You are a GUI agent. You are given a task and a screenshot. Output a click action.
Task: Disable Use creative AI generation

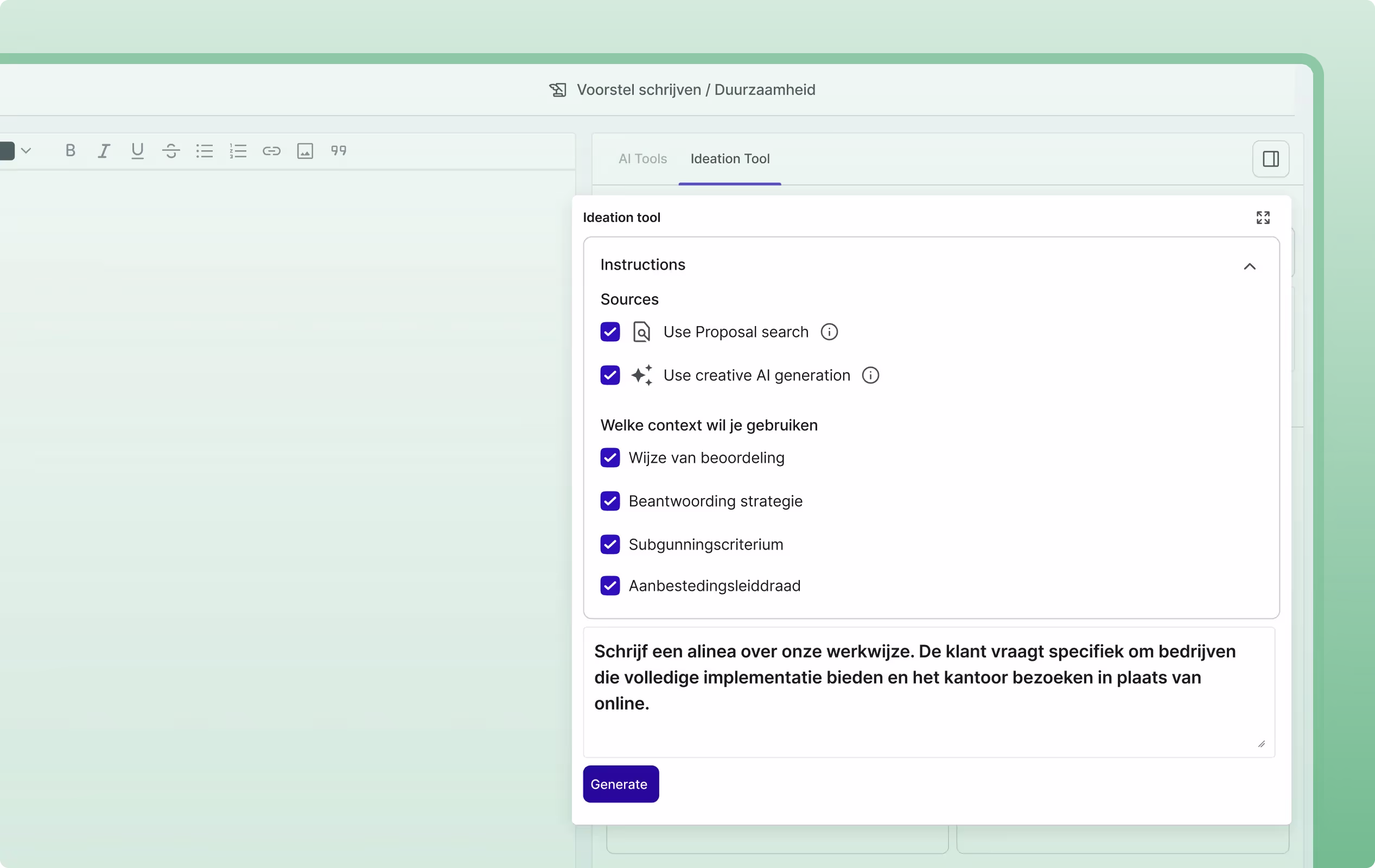pyautogui.click(x=610, y=375)
